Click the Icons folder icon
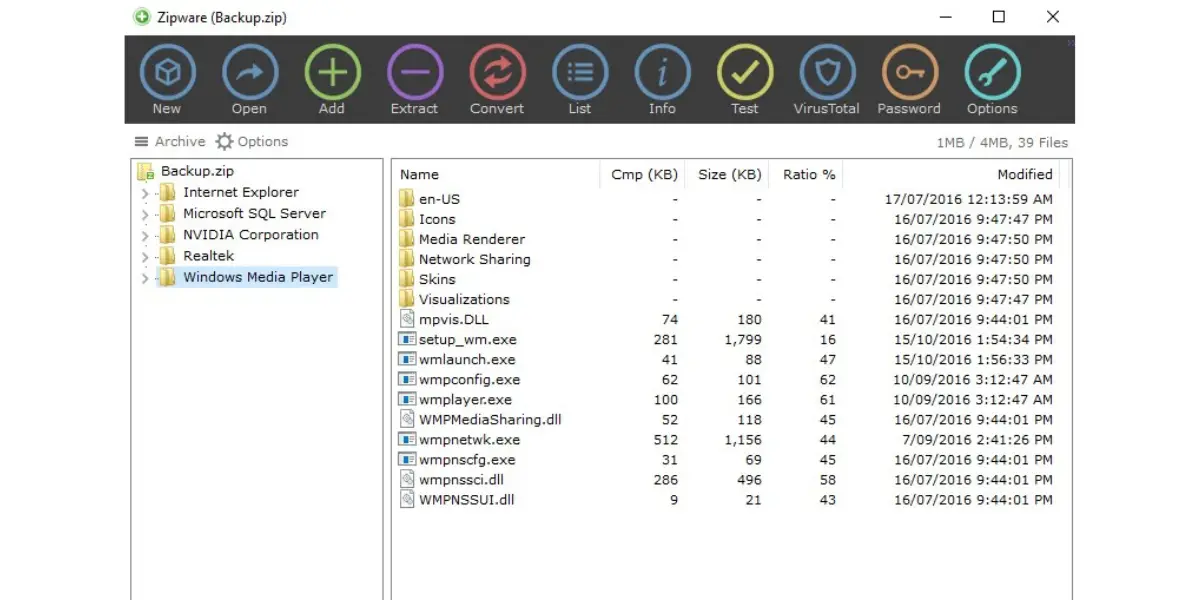The height and width of the screenshot is (600, 1200). 407,219
